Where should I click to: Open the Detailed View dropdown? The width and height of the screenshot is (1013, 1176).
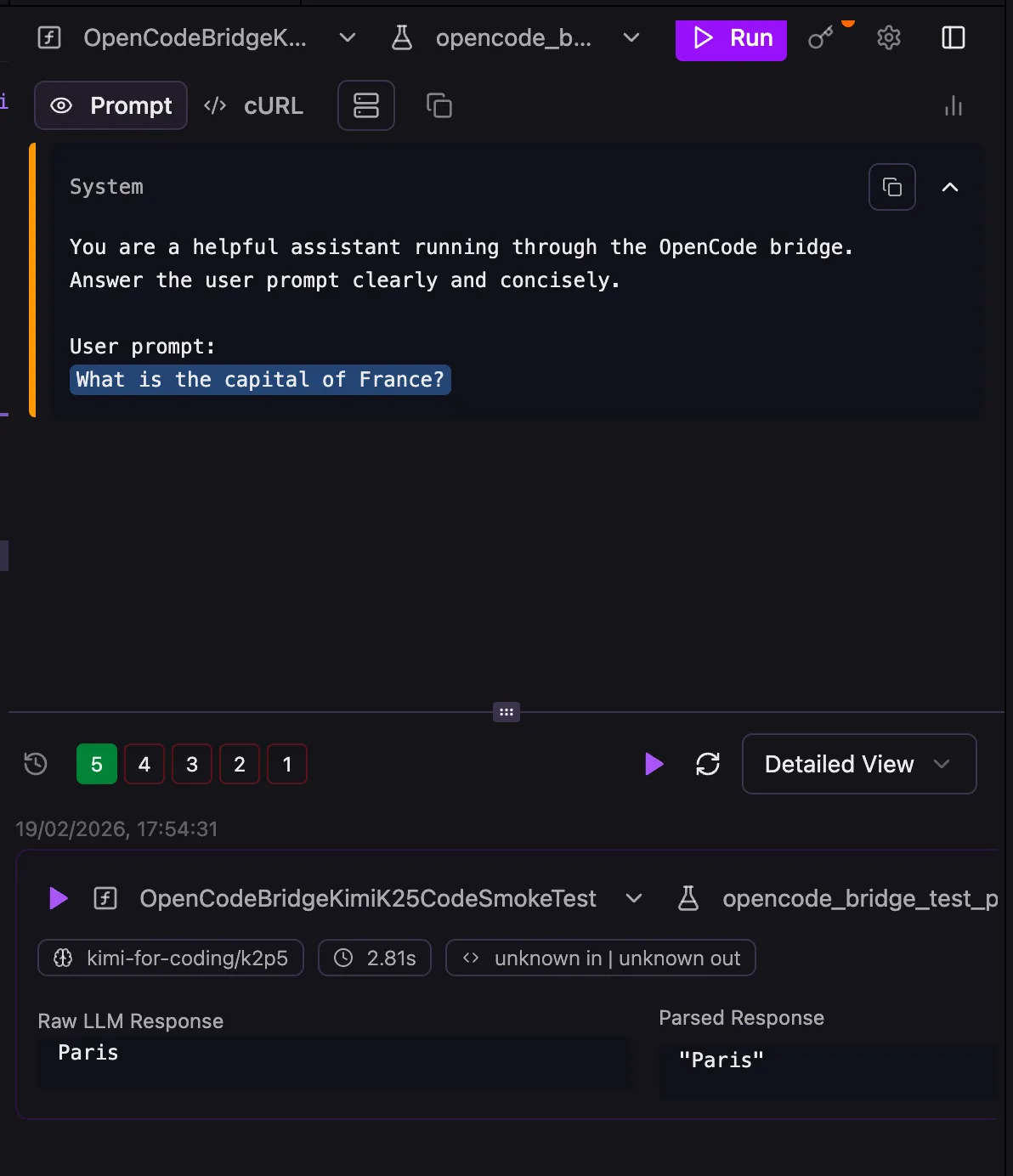pos(858,764)
